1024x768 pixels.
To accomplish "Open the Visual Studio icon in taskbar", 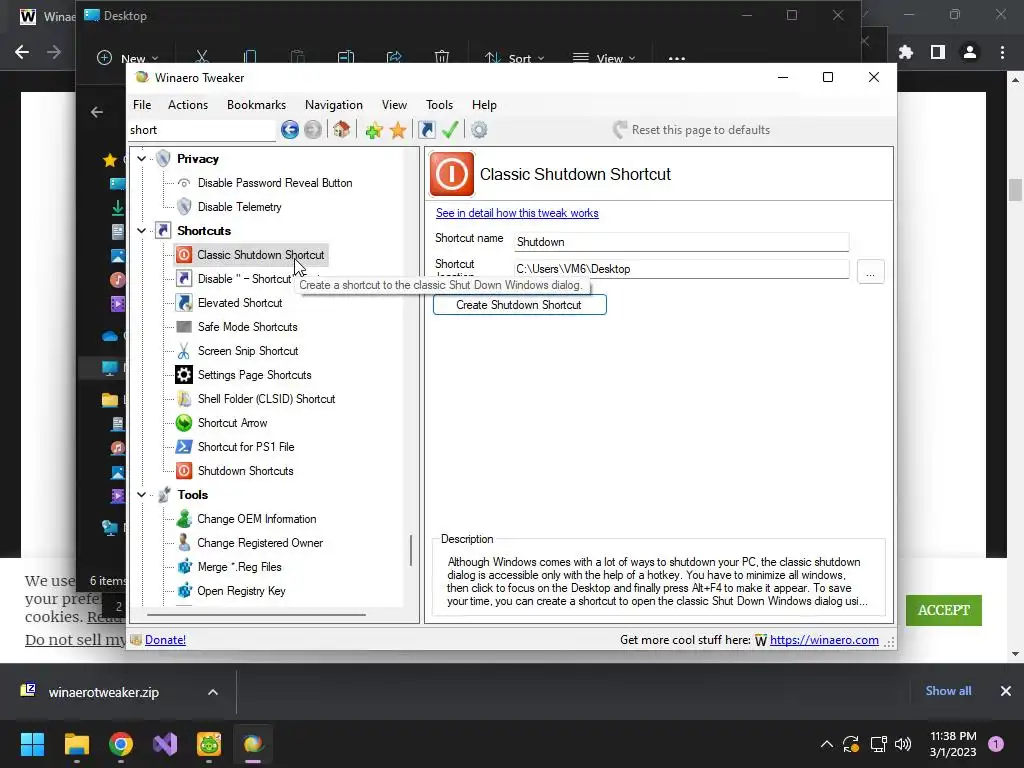I will coord(165,744).
